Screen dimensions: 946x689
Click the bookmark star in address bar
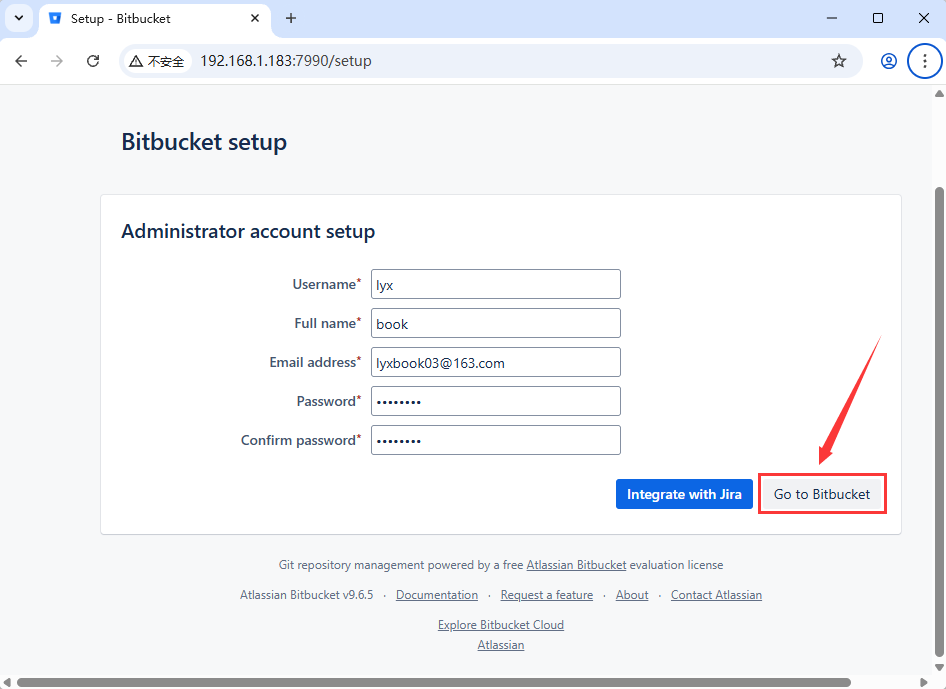click(x=839, y=60)
